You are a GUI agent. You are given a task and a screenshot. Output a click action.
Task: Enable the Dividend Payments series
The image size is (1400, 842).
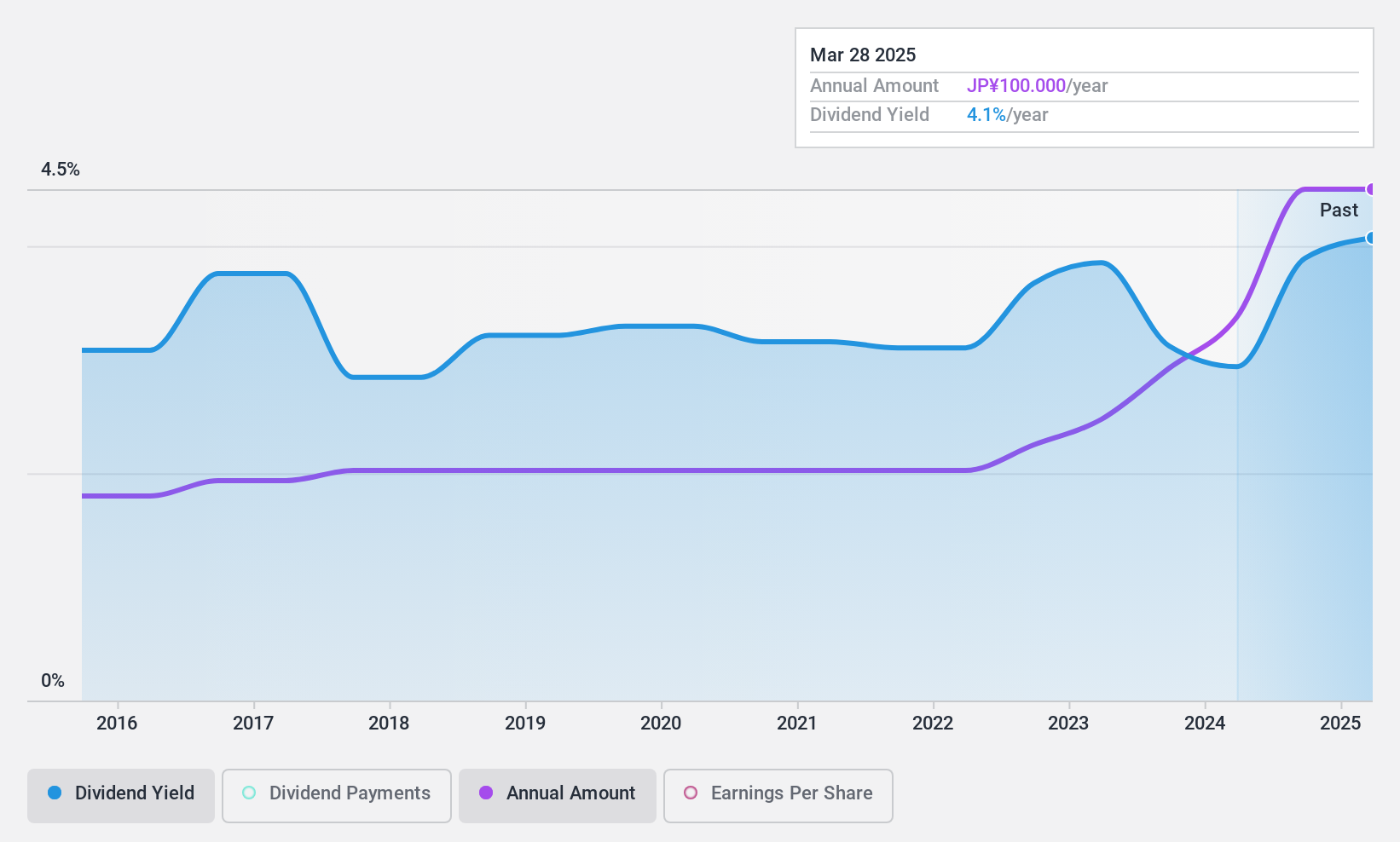coord(337,796)
